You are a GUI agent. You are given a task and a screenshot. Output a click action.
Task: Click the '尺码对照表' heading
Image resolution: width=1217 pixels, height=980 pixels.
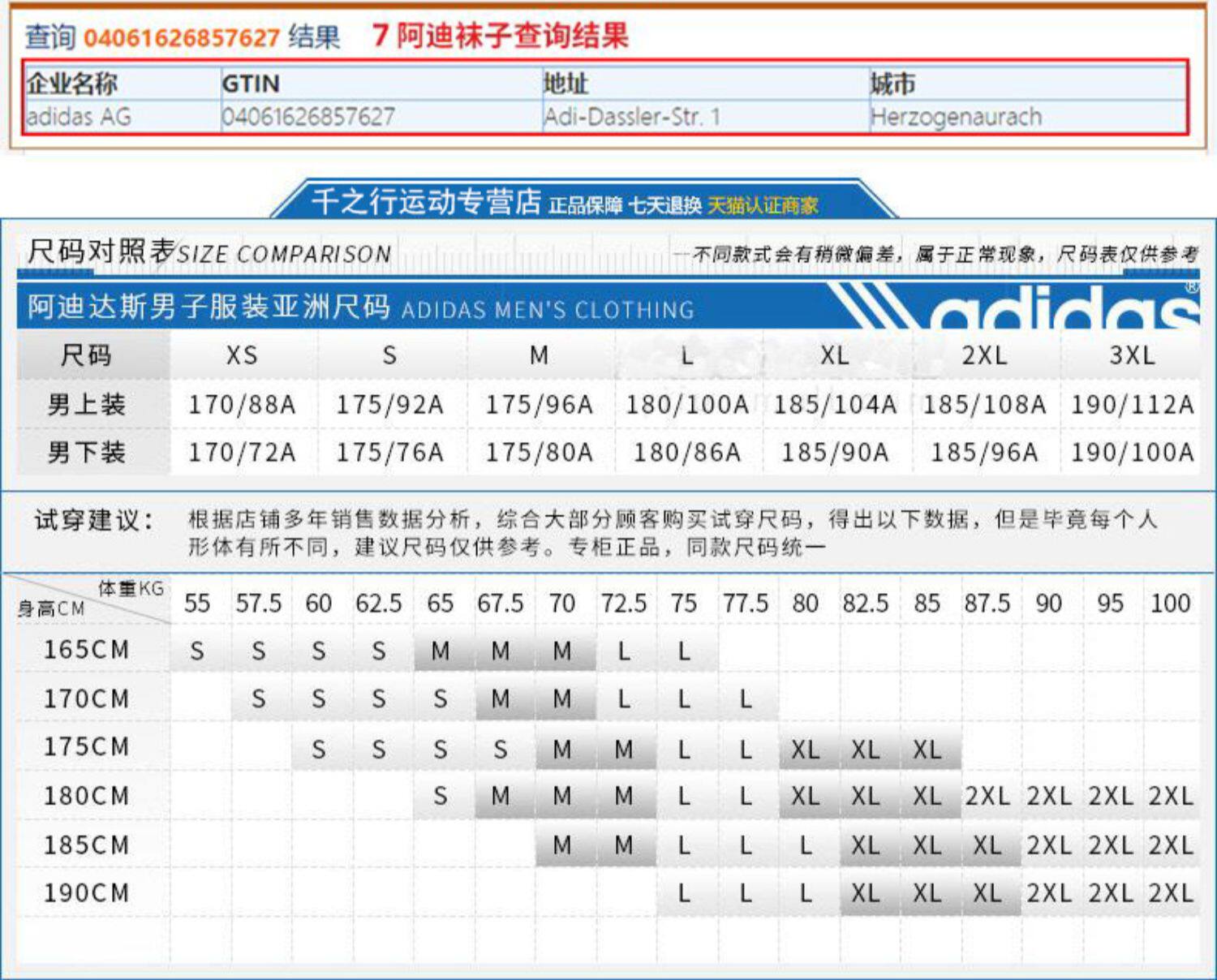click(x=101, y=251)
